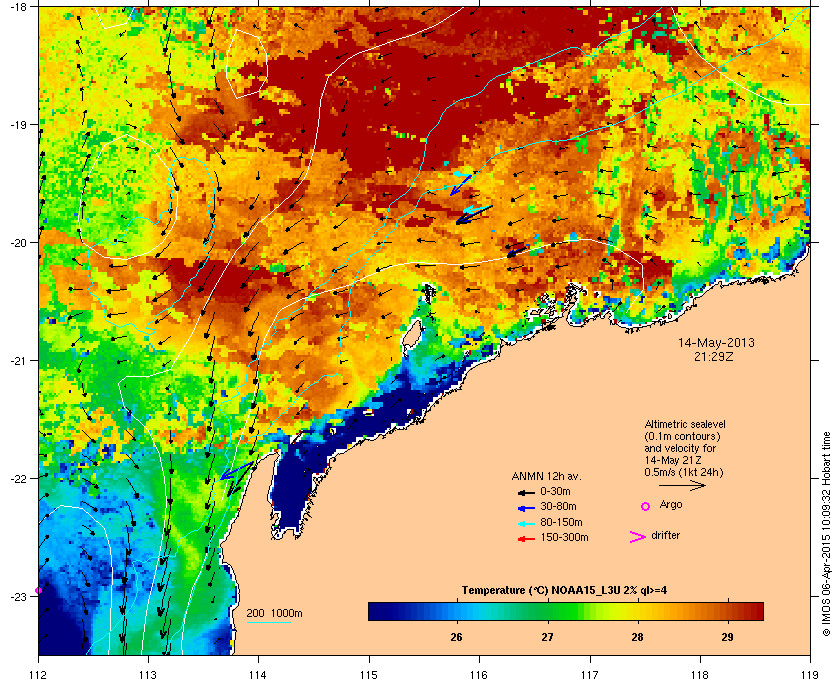The image size is (840, 680).
Task: Click the blue mooring arrow near latitude -22
Action: coord(236,470)
